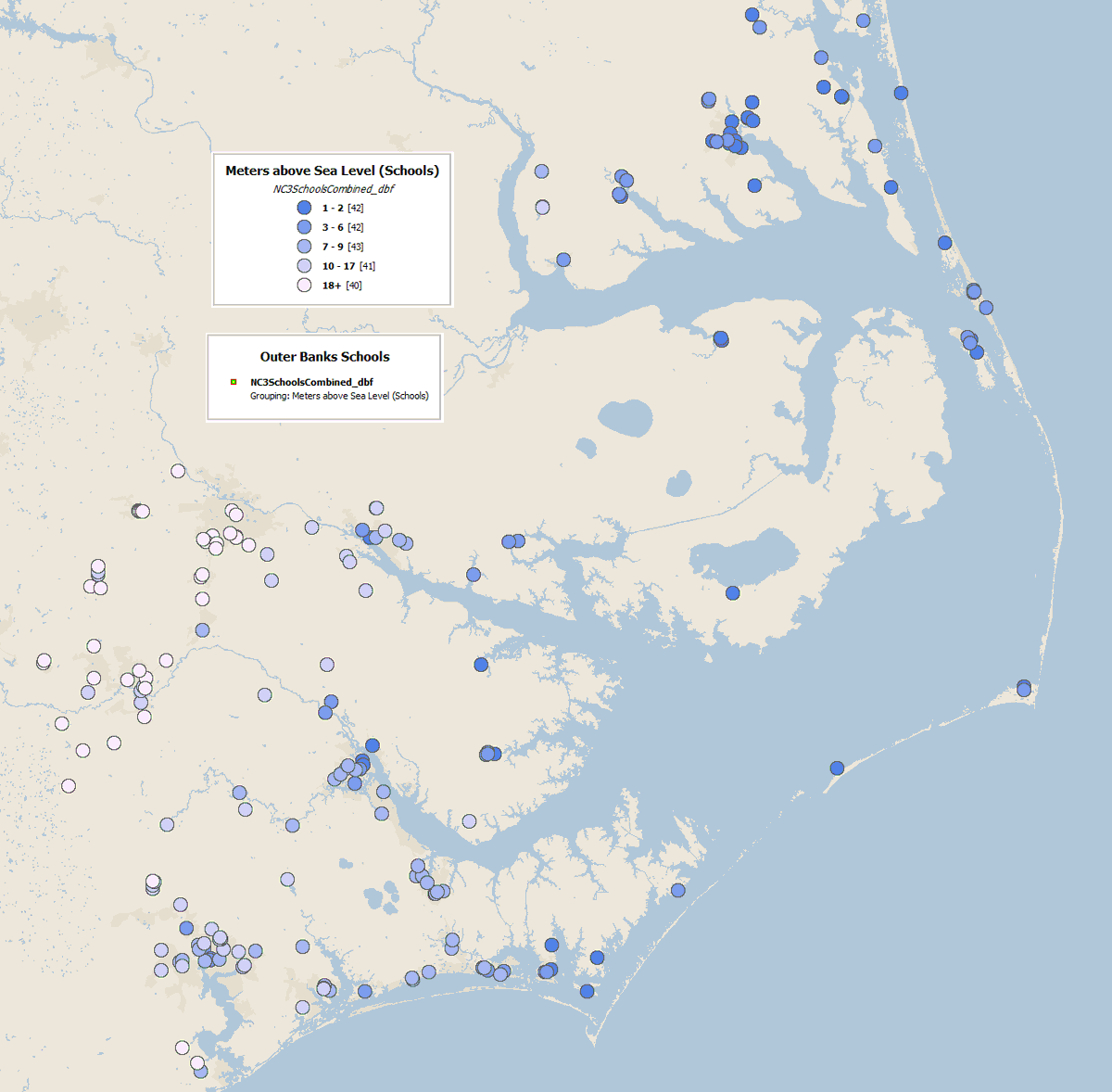Click the 'Grouping: Meters above Sea Level' text
This screenshot has width=1112, height=1092.
coord(339,396)
